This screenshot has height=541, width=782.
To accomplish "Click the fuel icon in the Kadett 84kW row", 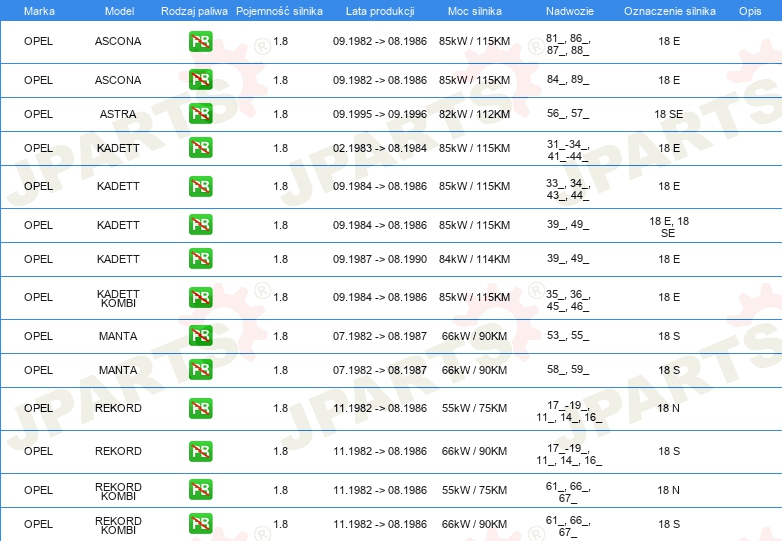I will coord(200,259).
